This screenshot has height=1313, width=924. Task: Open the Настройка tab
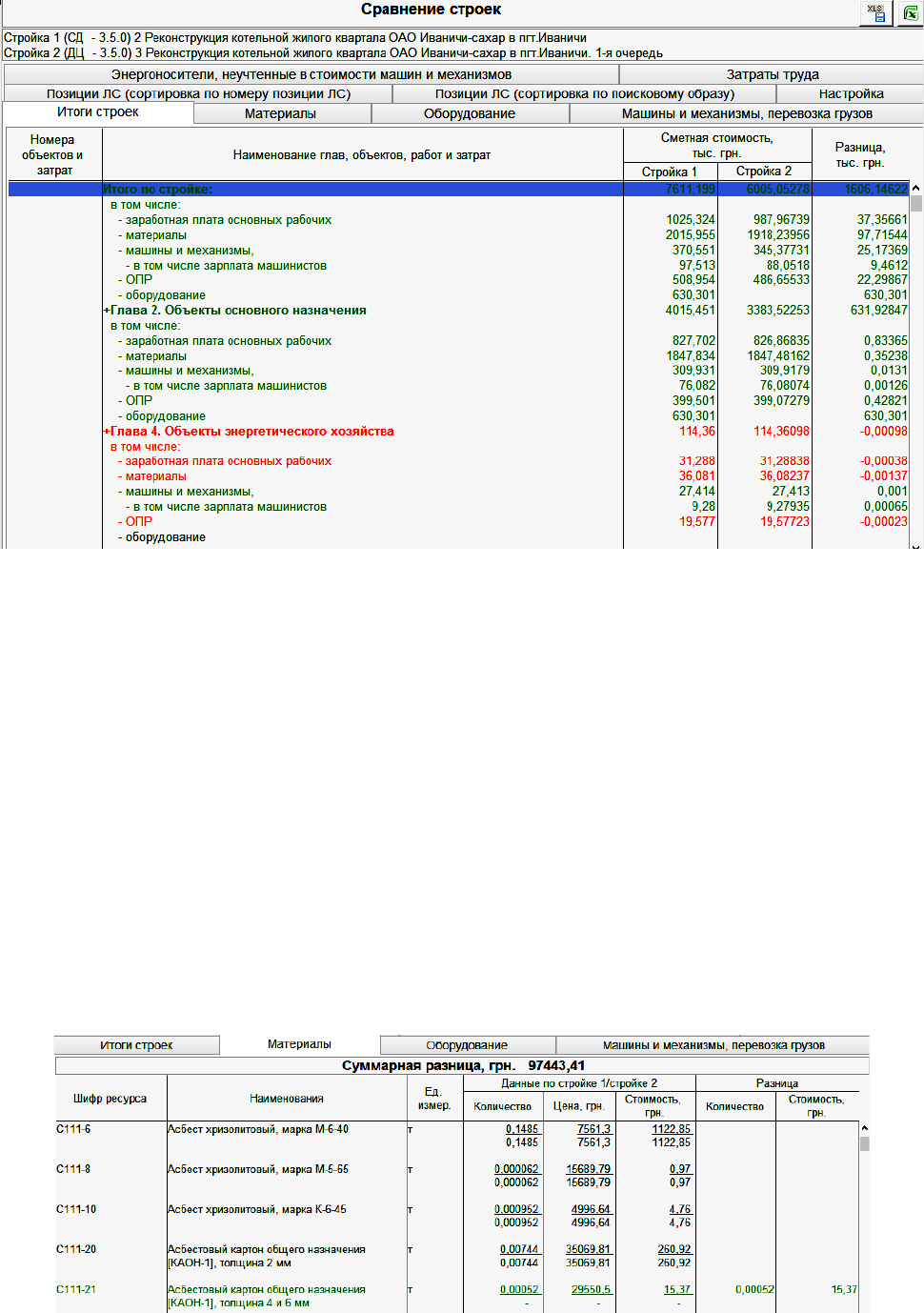(x=851, y=93)
